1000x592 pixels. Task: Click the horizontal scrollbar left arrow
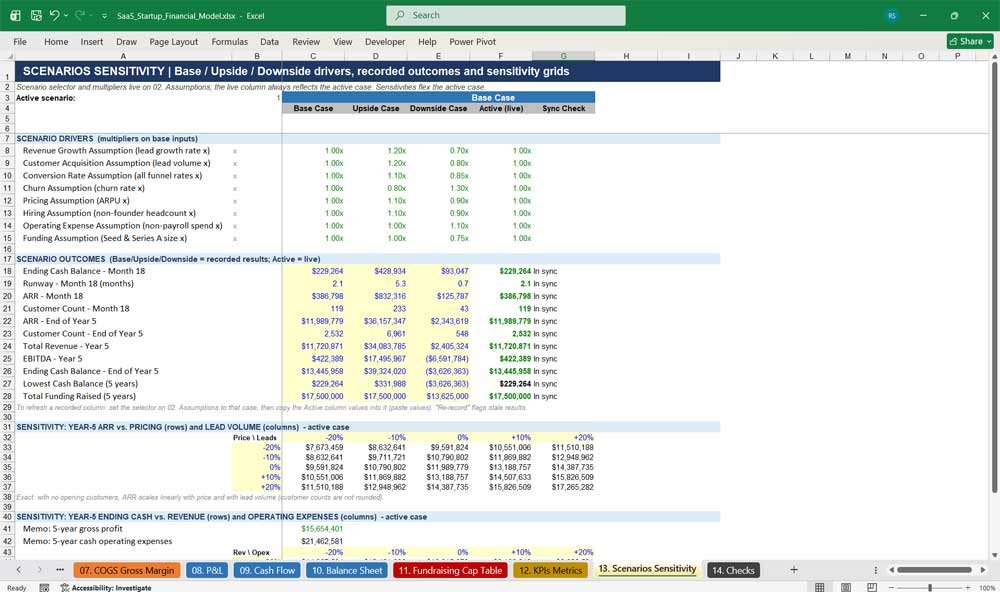pos(892,570)
